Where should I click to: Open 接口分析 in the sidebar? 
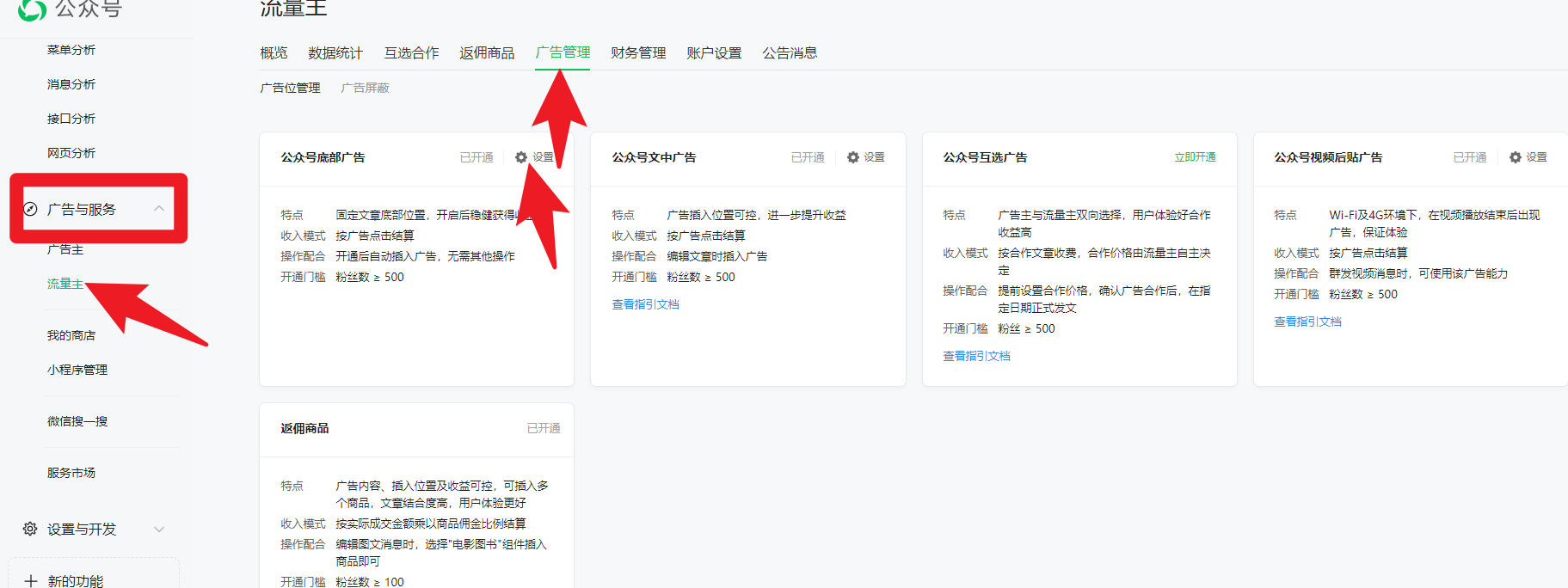point(71,119)
